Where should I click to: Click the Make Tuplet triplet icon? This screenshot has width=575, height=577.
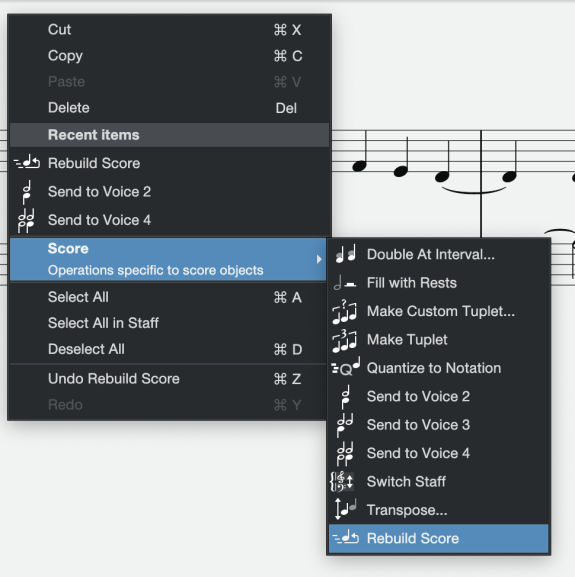coord(344,340)
